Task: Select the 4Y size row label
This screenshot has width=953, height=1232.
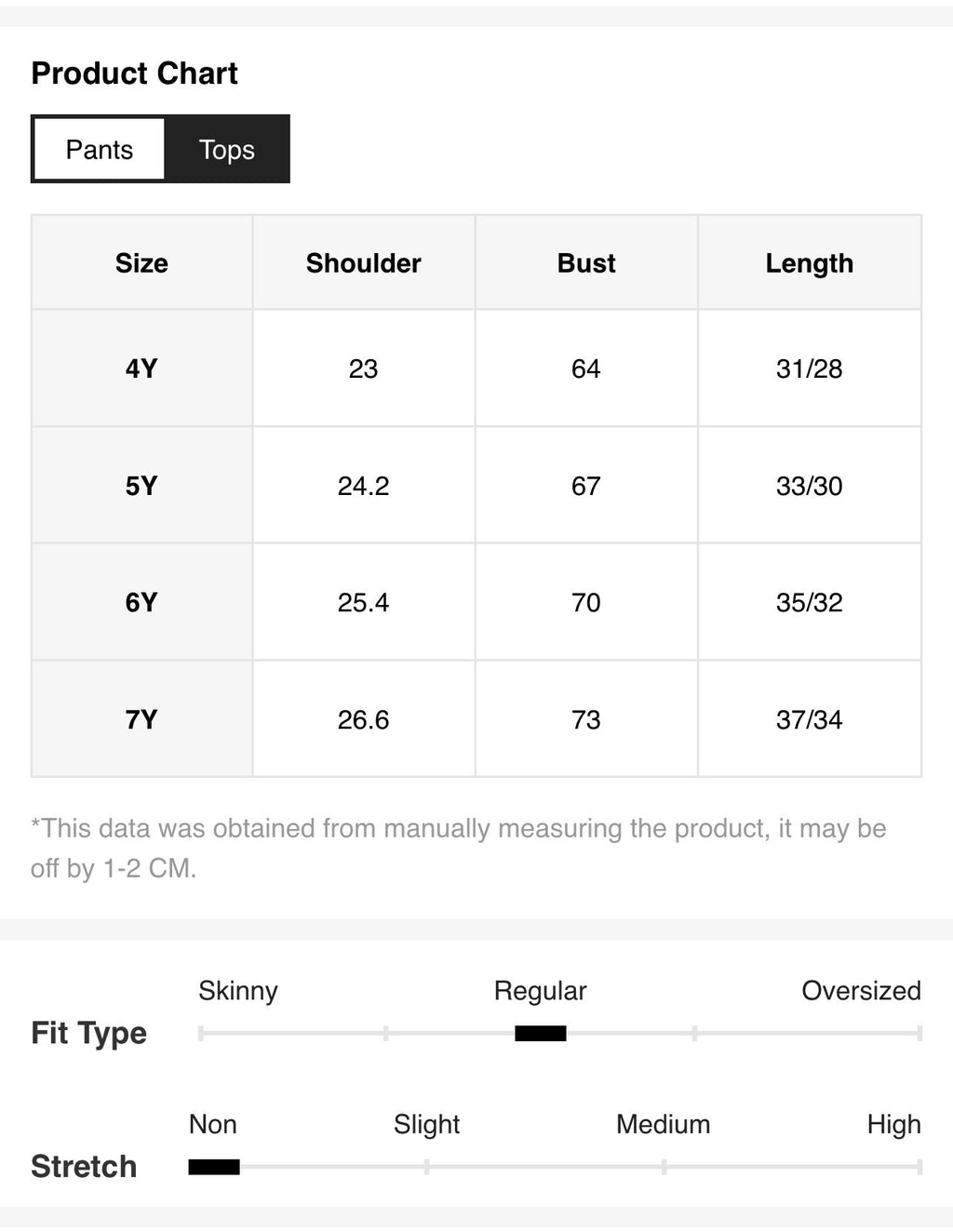Action: [141, 368]
